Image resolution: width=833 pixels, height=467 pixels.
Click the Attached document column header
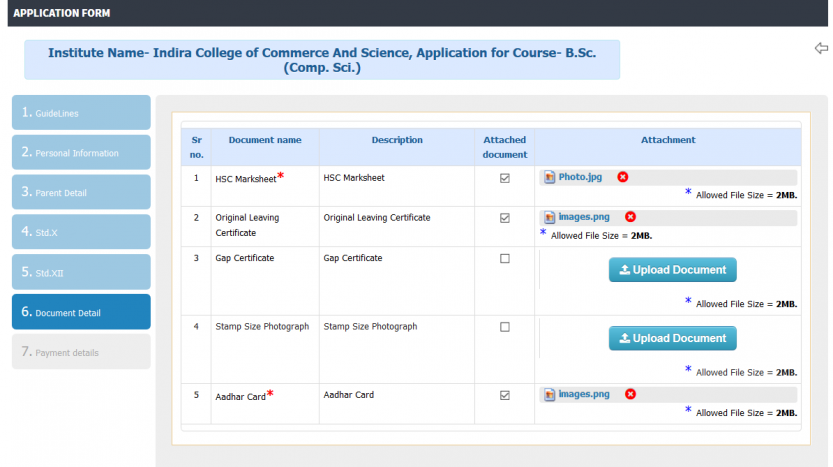(505, 147)
